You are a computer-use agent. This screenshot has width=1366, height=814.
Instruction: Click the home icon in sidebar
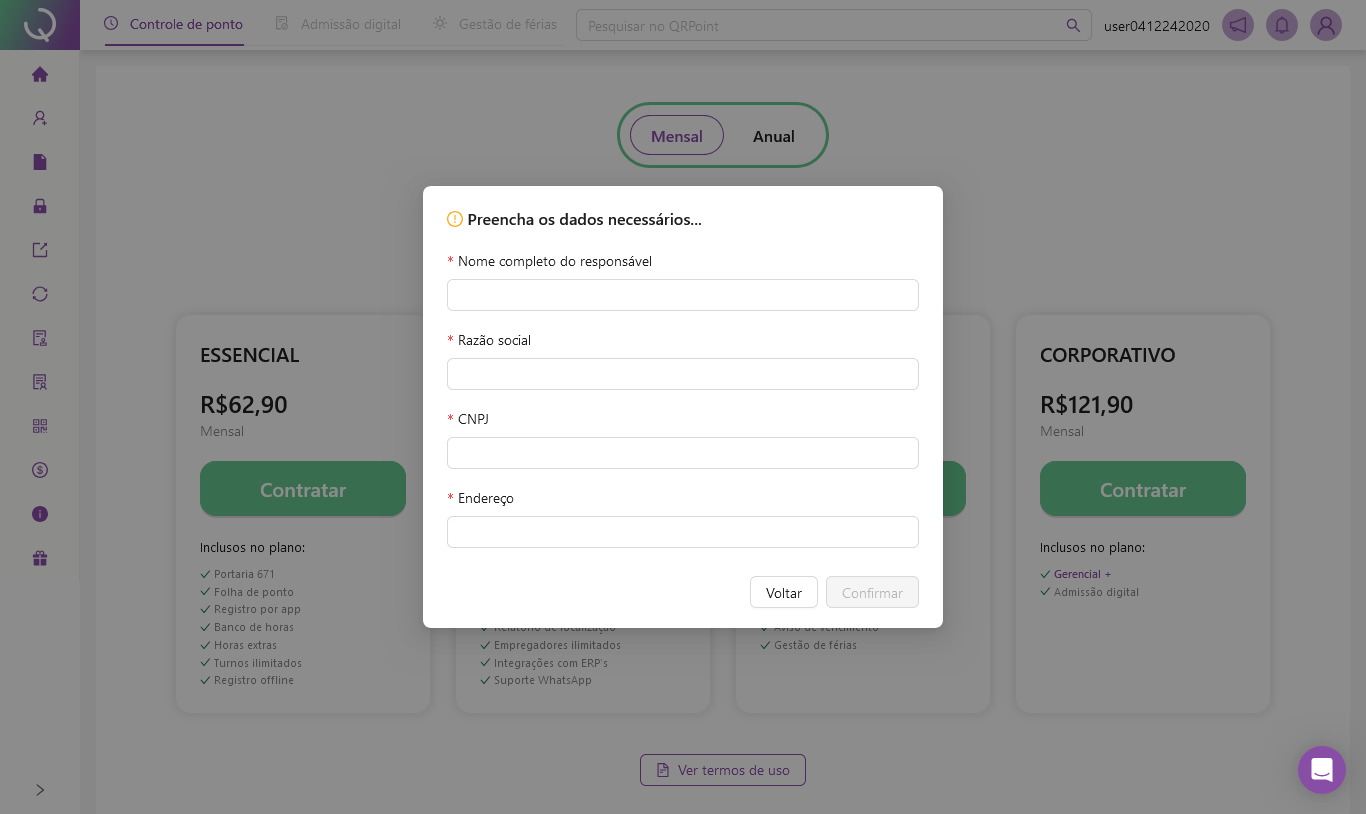coord(40,74)
